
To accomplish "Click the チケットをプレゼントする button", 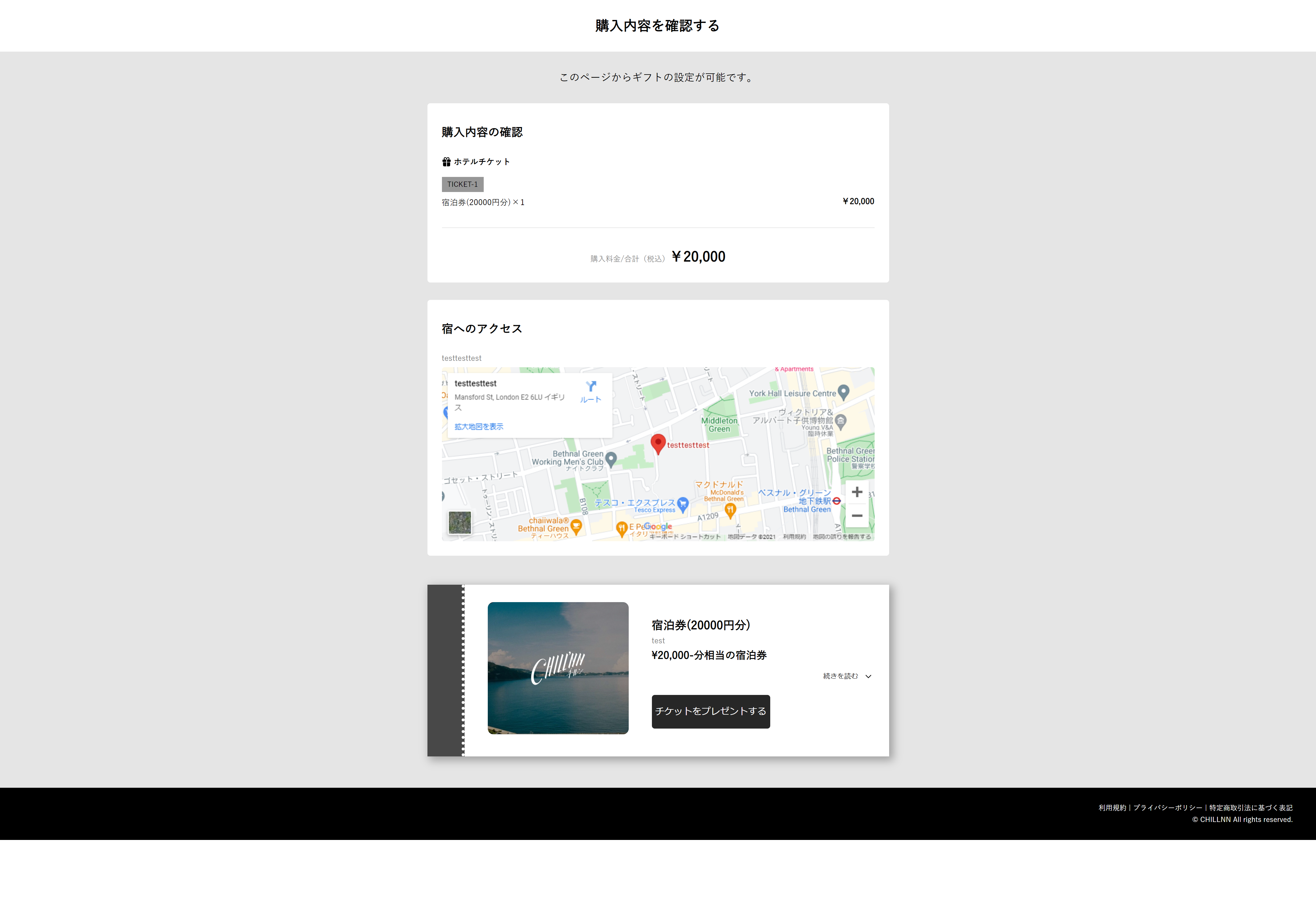I will pos(711,711).
